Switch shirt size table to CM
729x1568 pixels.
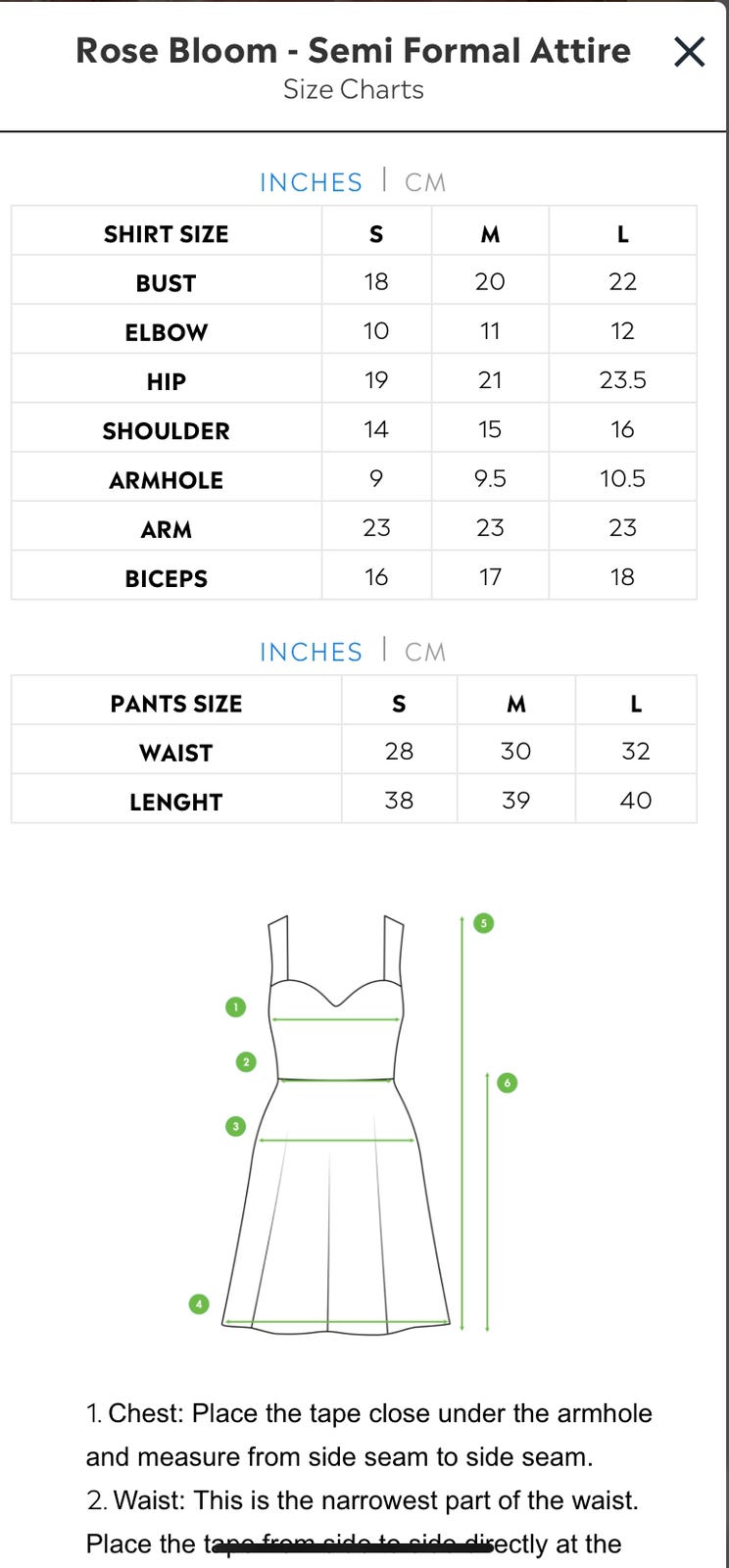pos(425,183)
